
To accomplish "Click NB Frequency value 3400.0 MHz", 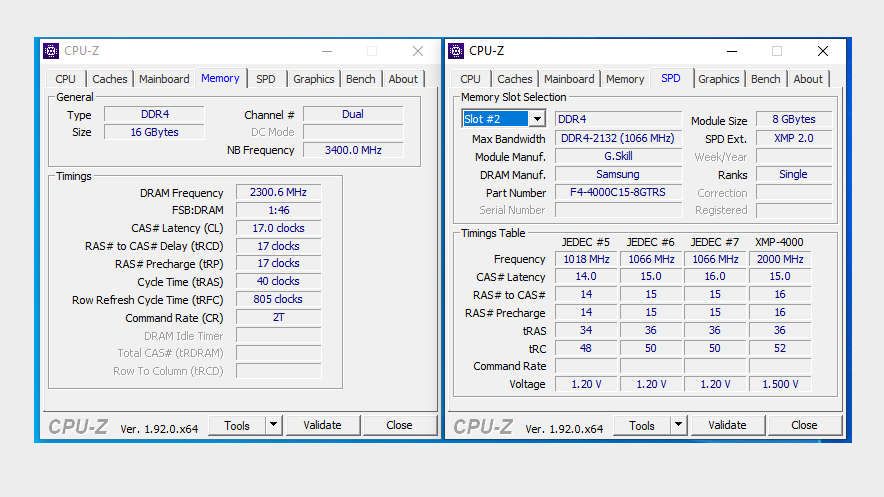I will click(353, 150).
